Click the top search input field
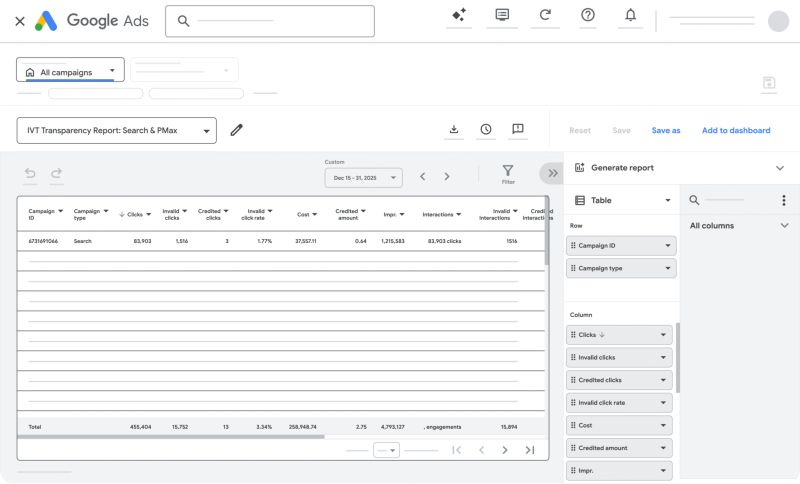800x484 pixels. tap(270, 21)
